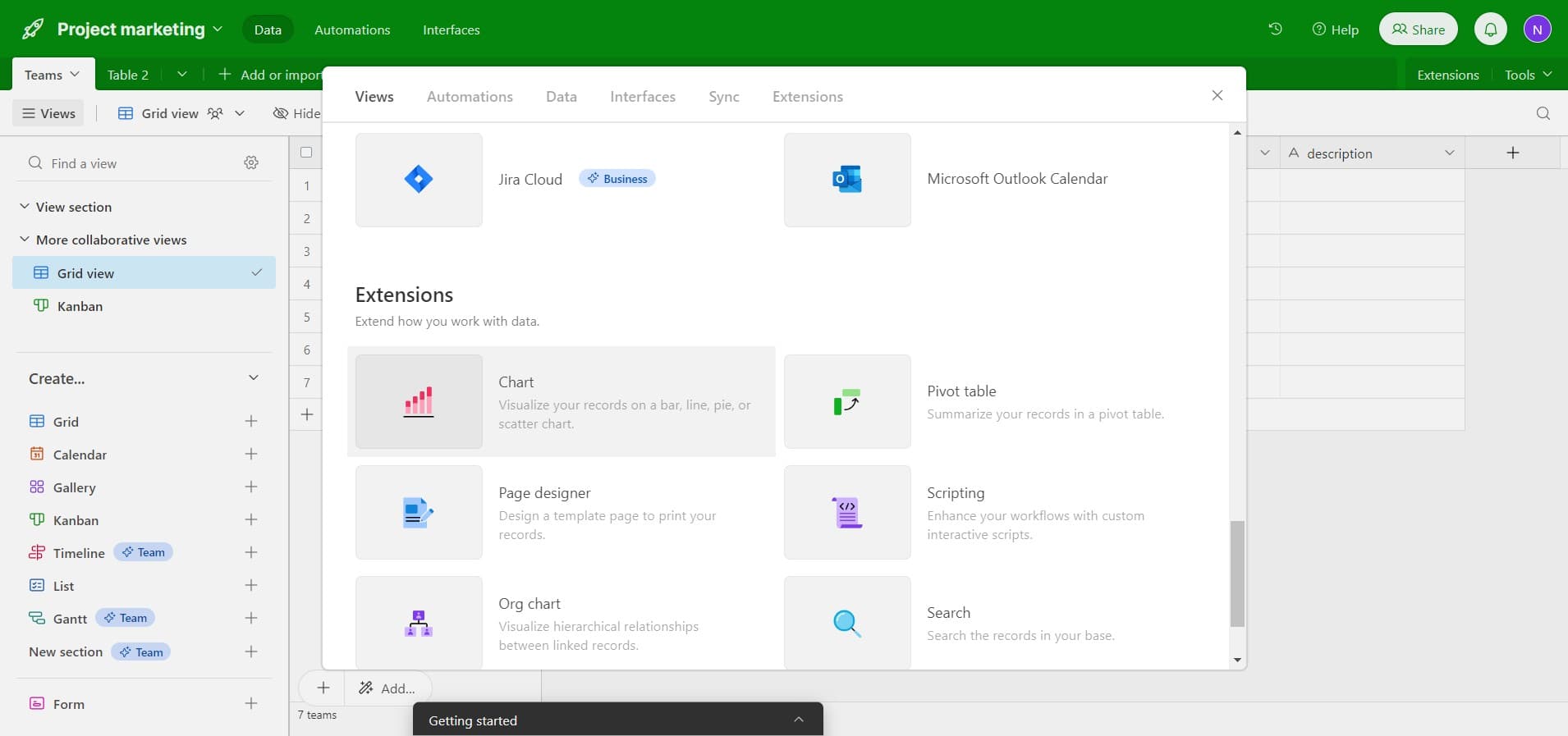Screen dimensions: 1568x736
Task: Open the description field dropdown arrow
Action: [x=1449, y=153]
